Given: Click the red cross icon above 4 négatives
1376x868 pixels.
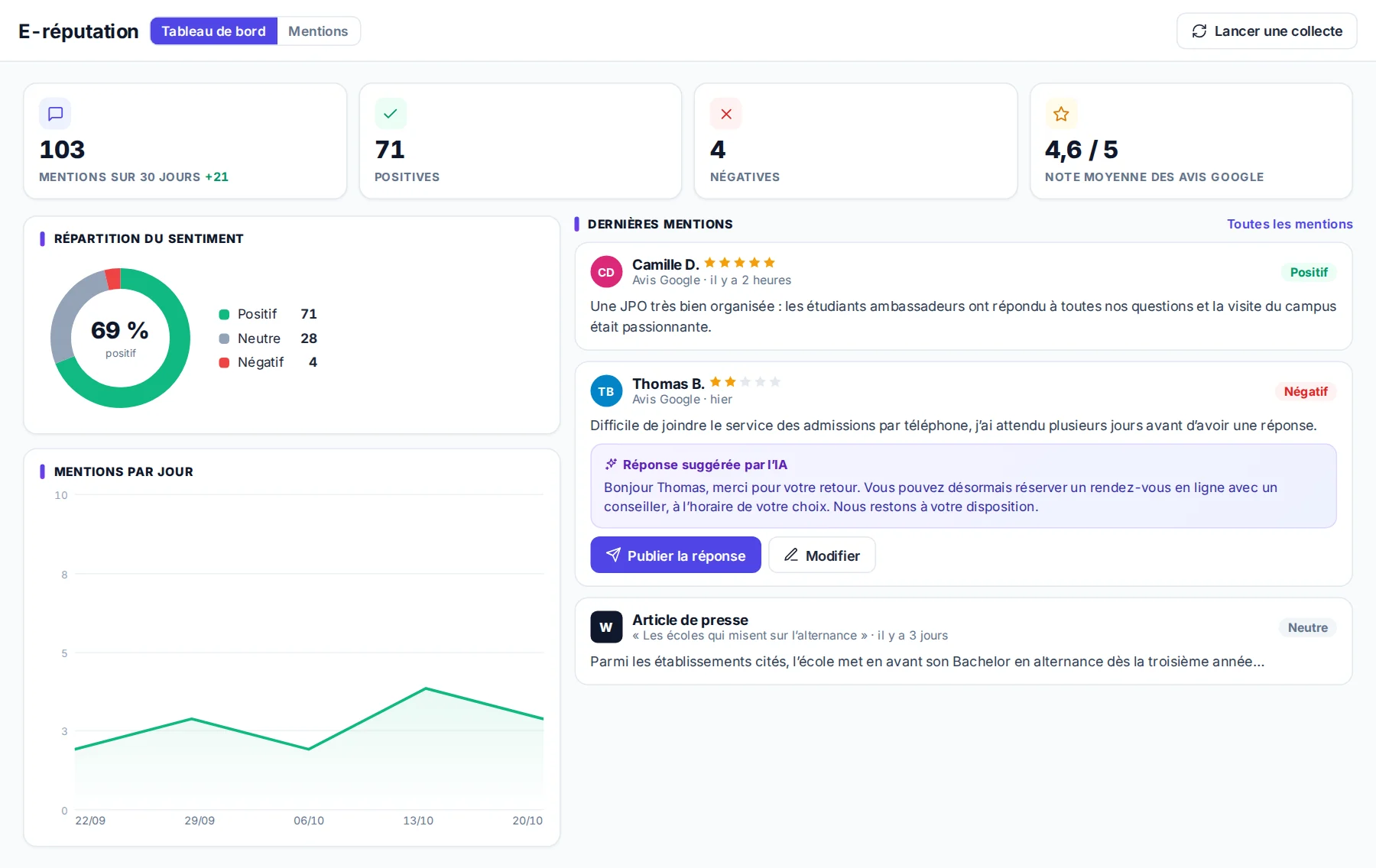Looking at the screenshot, I should (x=726, y=114).
